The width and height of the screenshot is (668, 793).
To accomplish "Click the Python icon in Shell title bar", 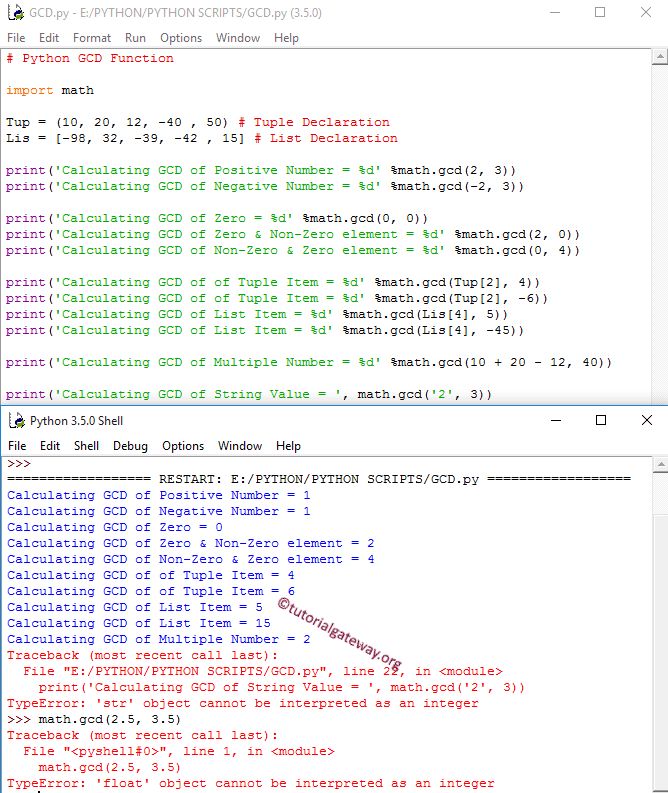I will point(17,420).
